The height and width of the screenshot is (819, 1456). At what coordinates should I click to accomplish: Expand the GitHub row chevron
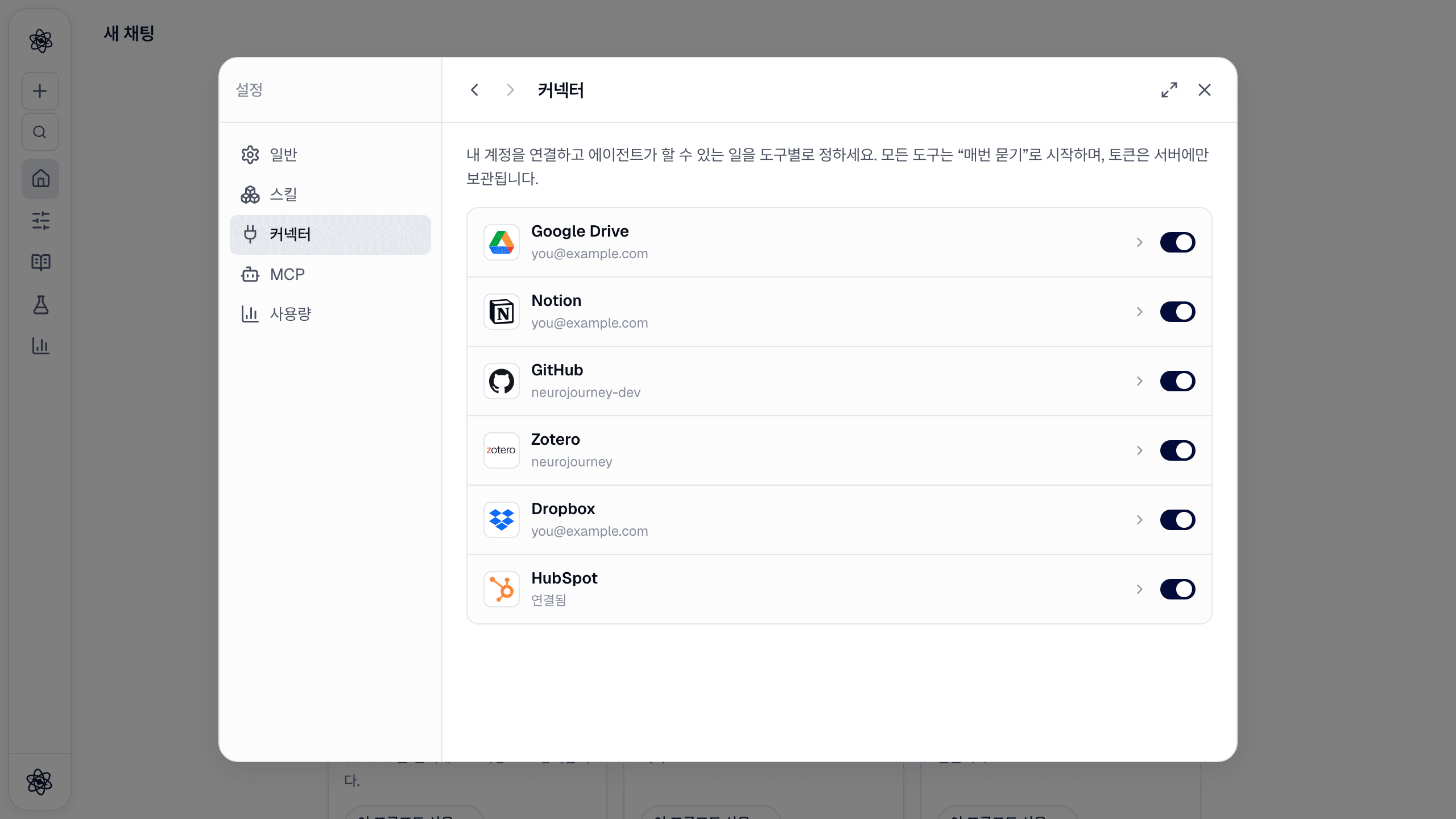(1139, 381)
